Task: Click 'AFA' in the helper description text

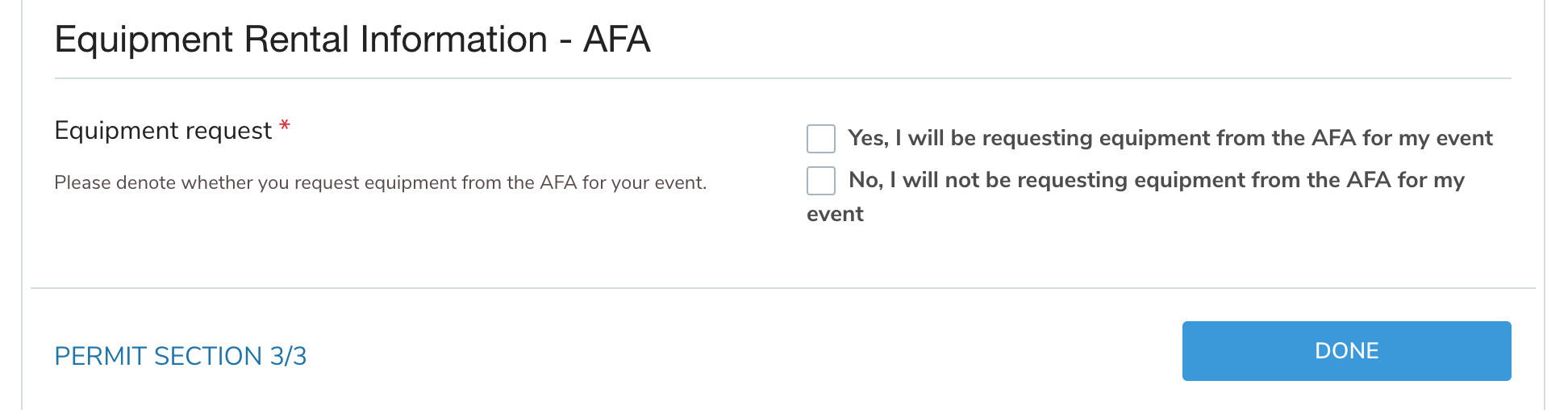Action: pos(558,183)
